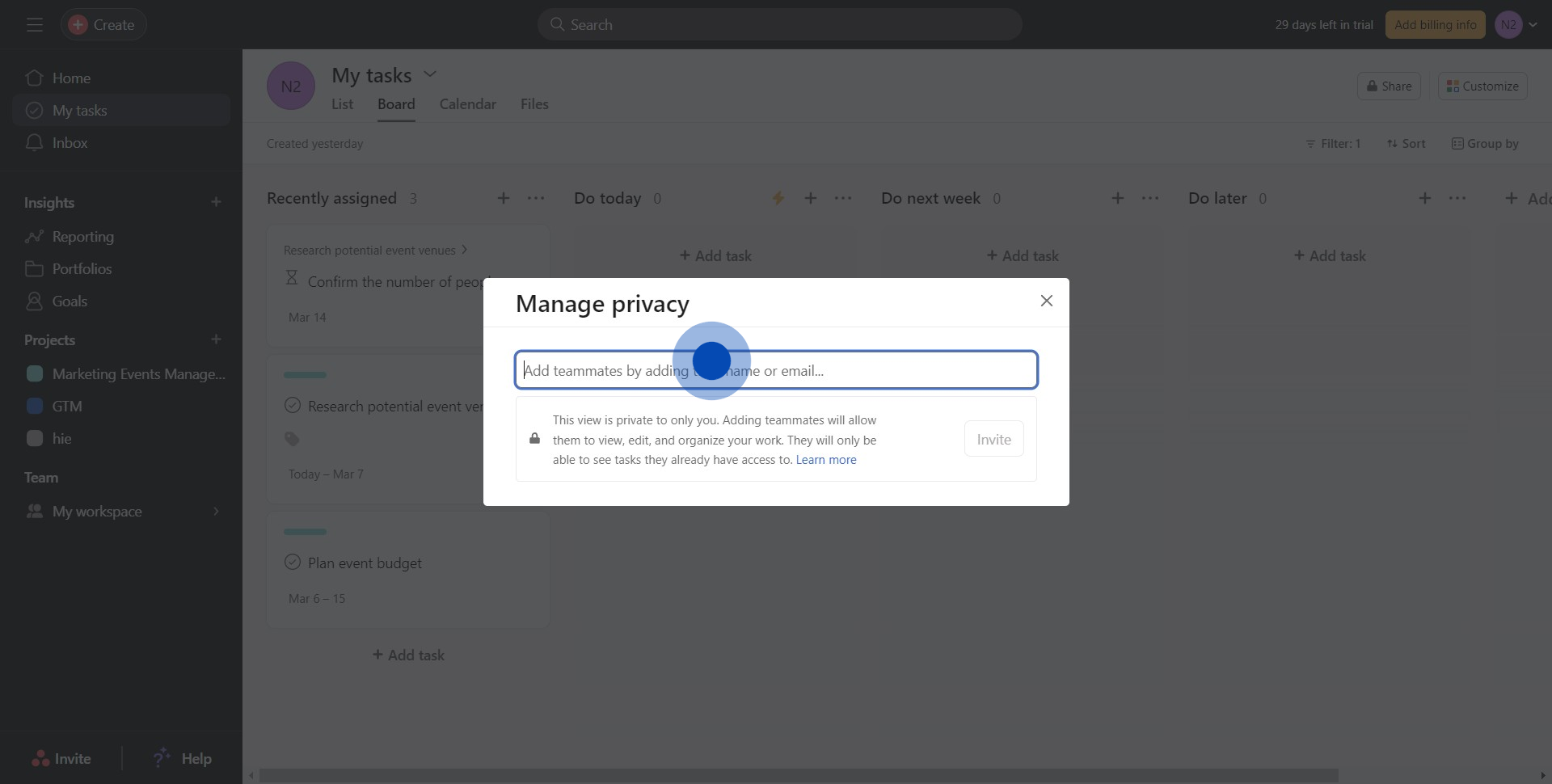Open Reporting in the Insights section
1552x784 pixels.
coord(82,237)
